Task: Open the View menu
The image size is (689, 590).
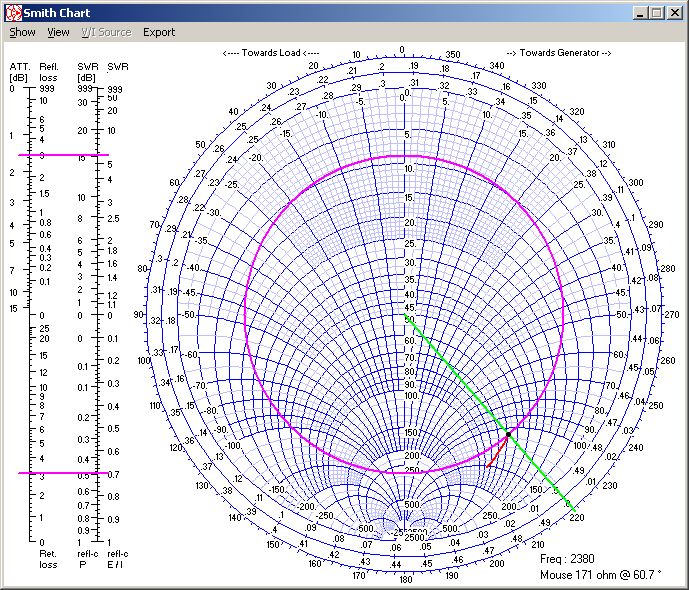Action: [58, 32]
